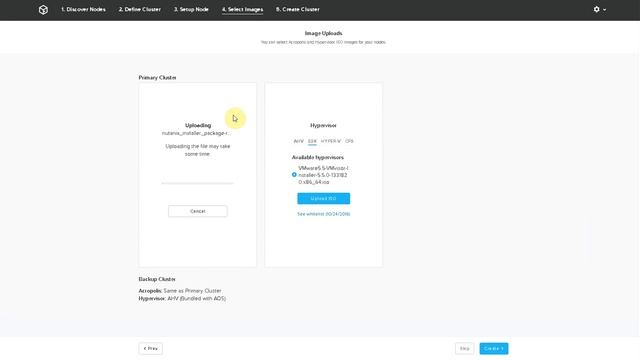Image resolution: width=640 pixels, height=360 pixels.
Task: Go to step 1. Discover Nodes
Action: 83,9
